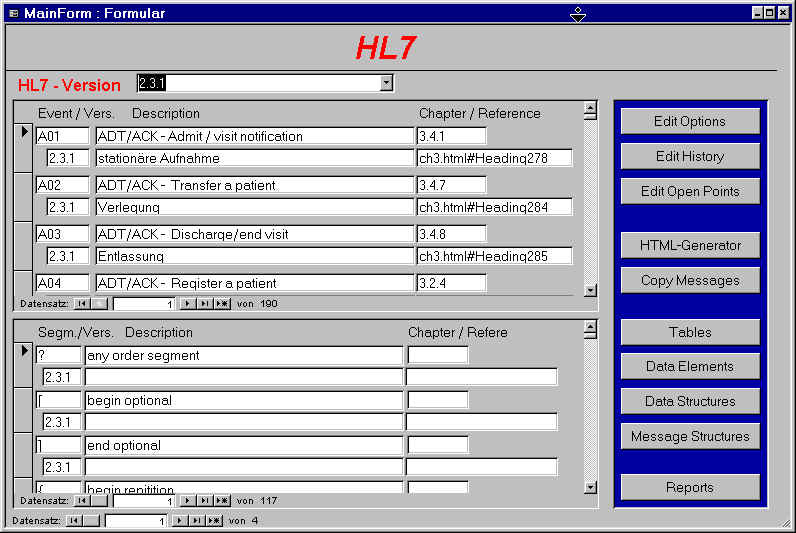Go to next record in main form navigator
The height and width of the screenshot is (533, 796).
tap(179, 520)
